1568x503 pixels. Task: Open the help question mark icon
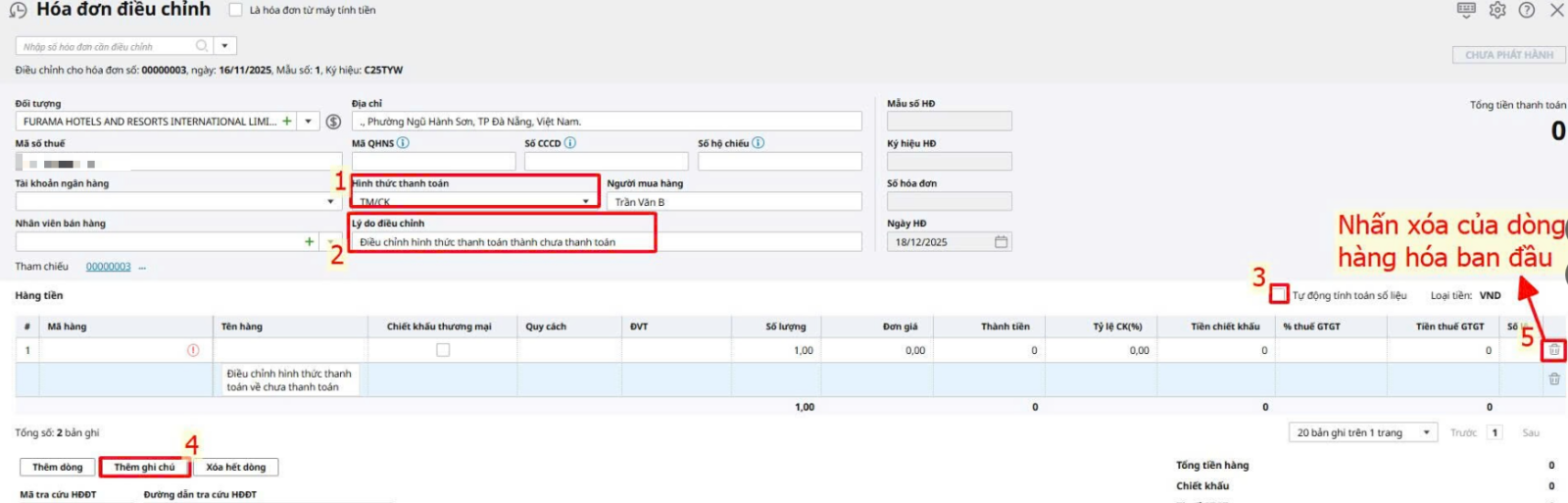click(1527, 10)
